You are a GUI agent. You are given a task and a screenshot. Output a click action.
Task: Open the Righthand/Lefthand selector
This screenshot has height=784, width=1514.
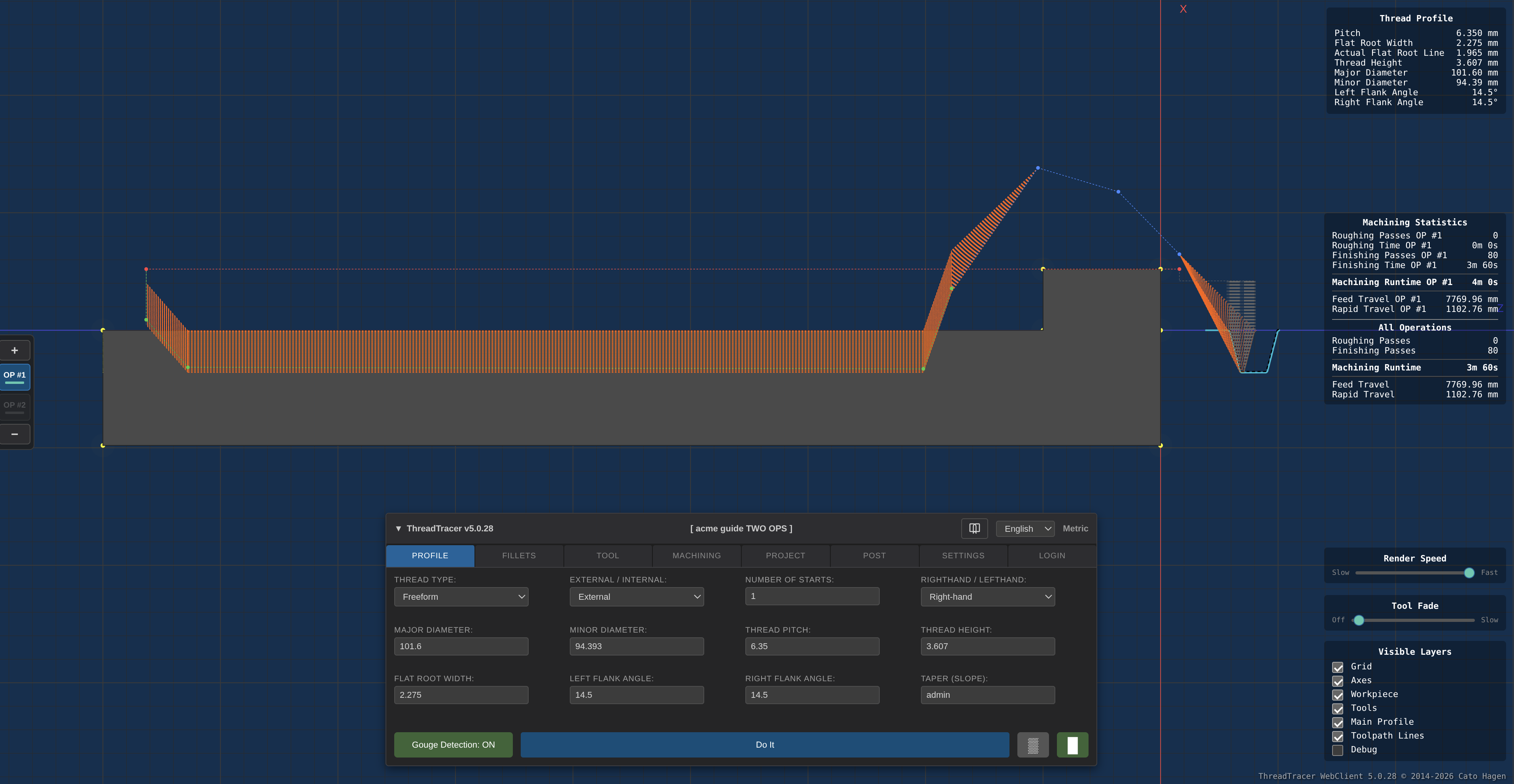tap(987, 597)
